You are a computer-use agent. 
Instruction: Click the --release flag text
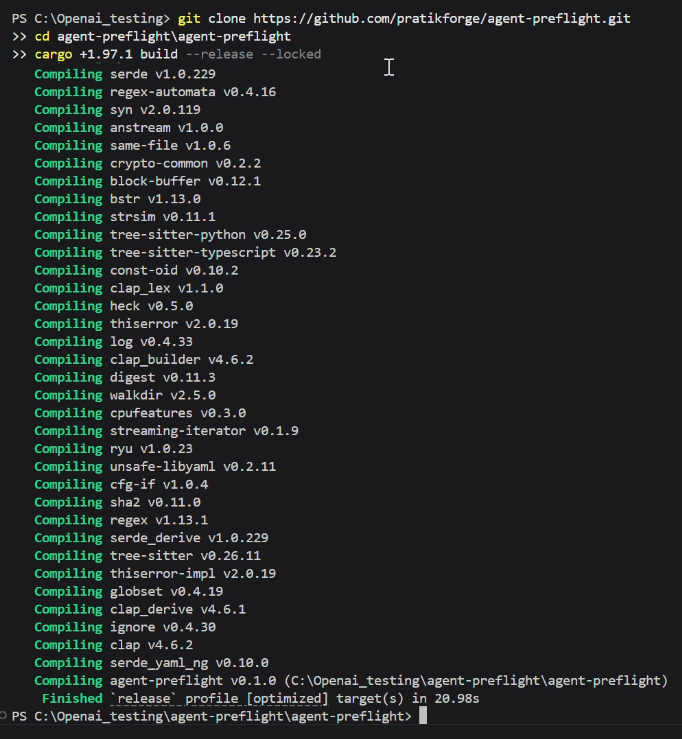tap(219, 54)
